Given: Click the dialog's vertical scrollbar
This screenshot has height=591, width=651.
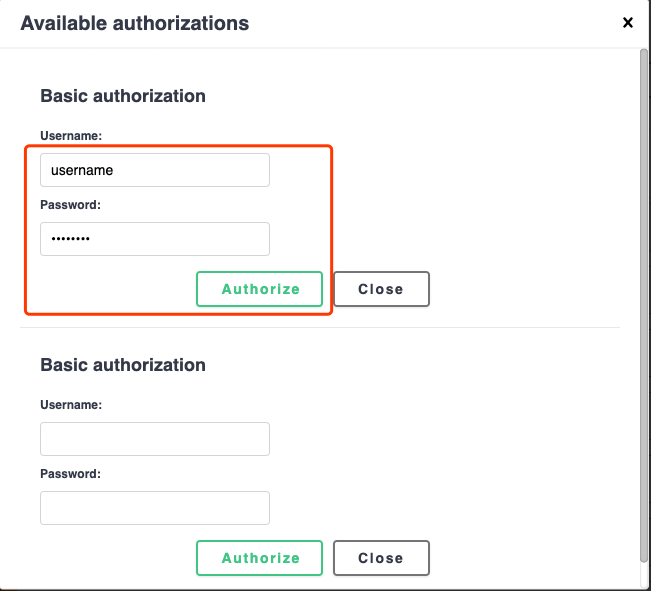Looking at the screenshot, I should (644, 305).
